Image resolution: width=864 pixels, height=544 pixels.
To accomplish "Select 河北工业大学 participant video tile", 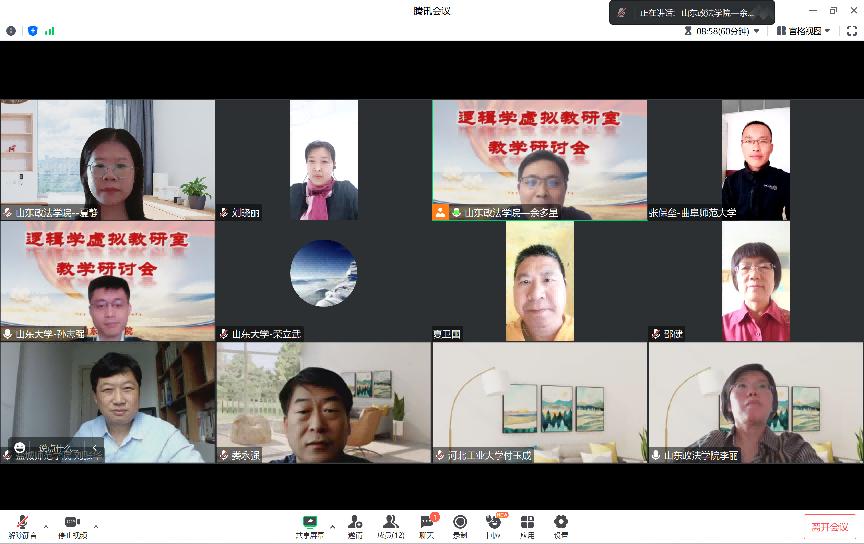I will pyautogui.click(x=539, y=402).
